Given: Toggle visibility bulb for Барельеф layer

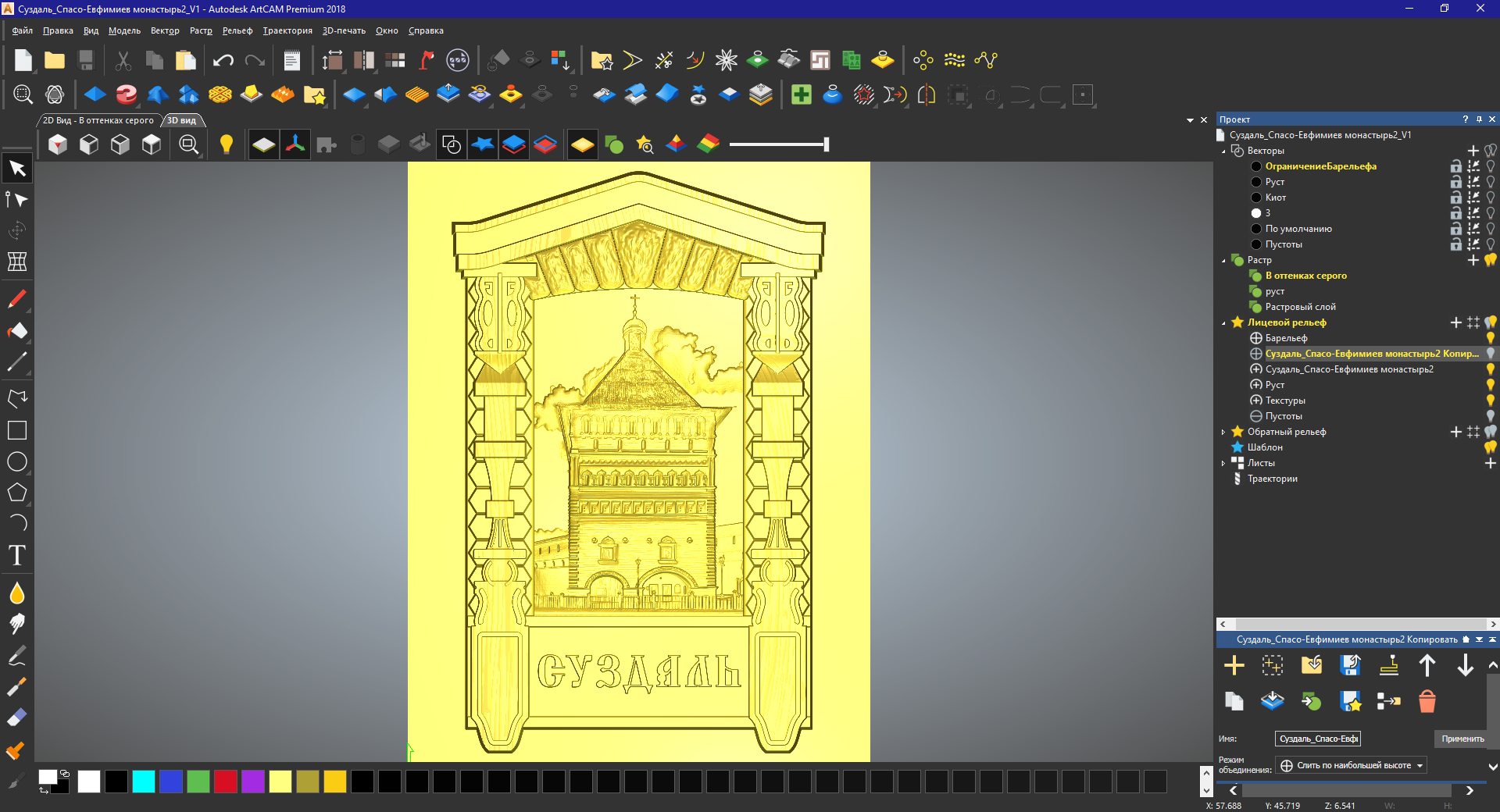Looking at the screenshot, I should tap(1490, 338).
